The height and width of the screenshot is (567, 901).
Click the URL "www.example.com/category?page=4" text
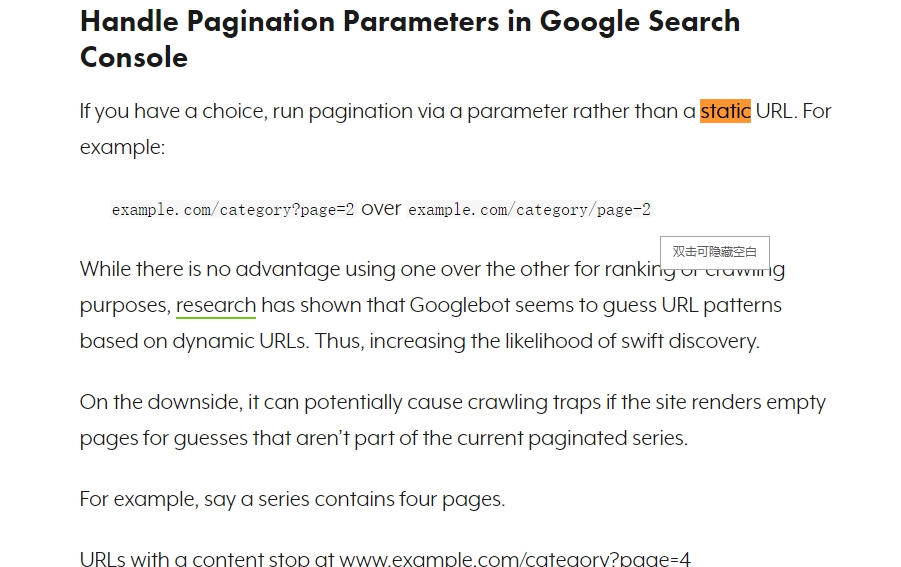515,558
